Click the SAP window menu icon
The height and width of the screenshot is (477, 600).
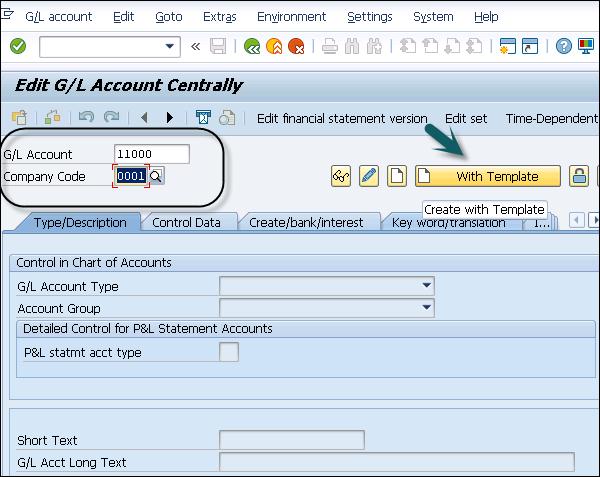tap(7, 15)
